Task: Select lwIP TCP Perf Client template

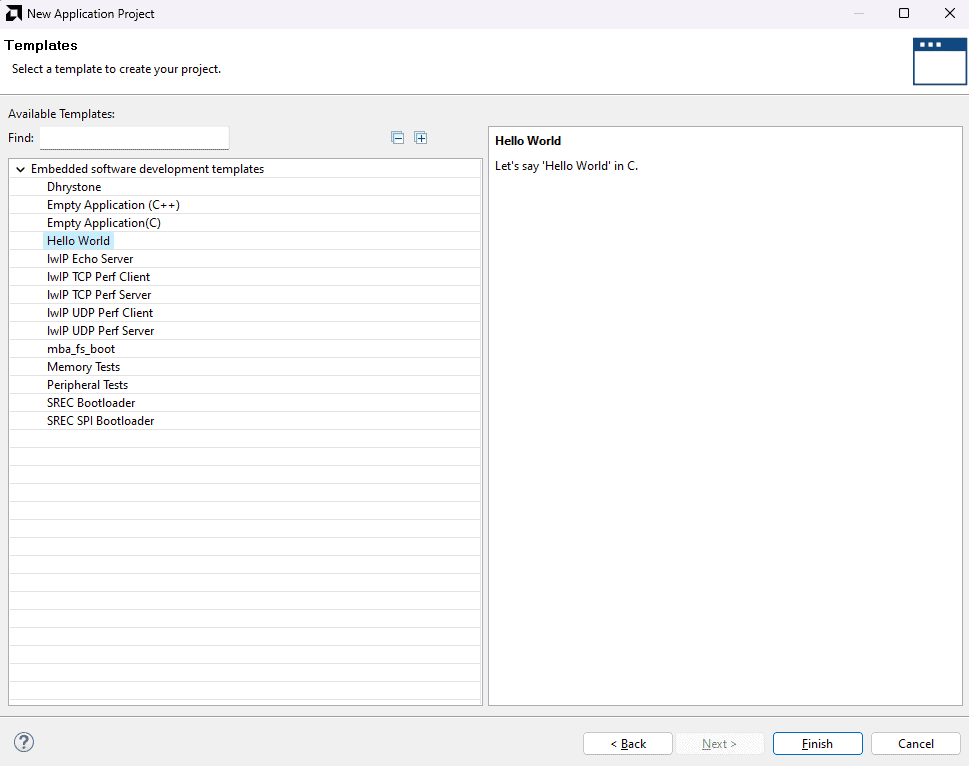Action: click(x=98, y=277)
